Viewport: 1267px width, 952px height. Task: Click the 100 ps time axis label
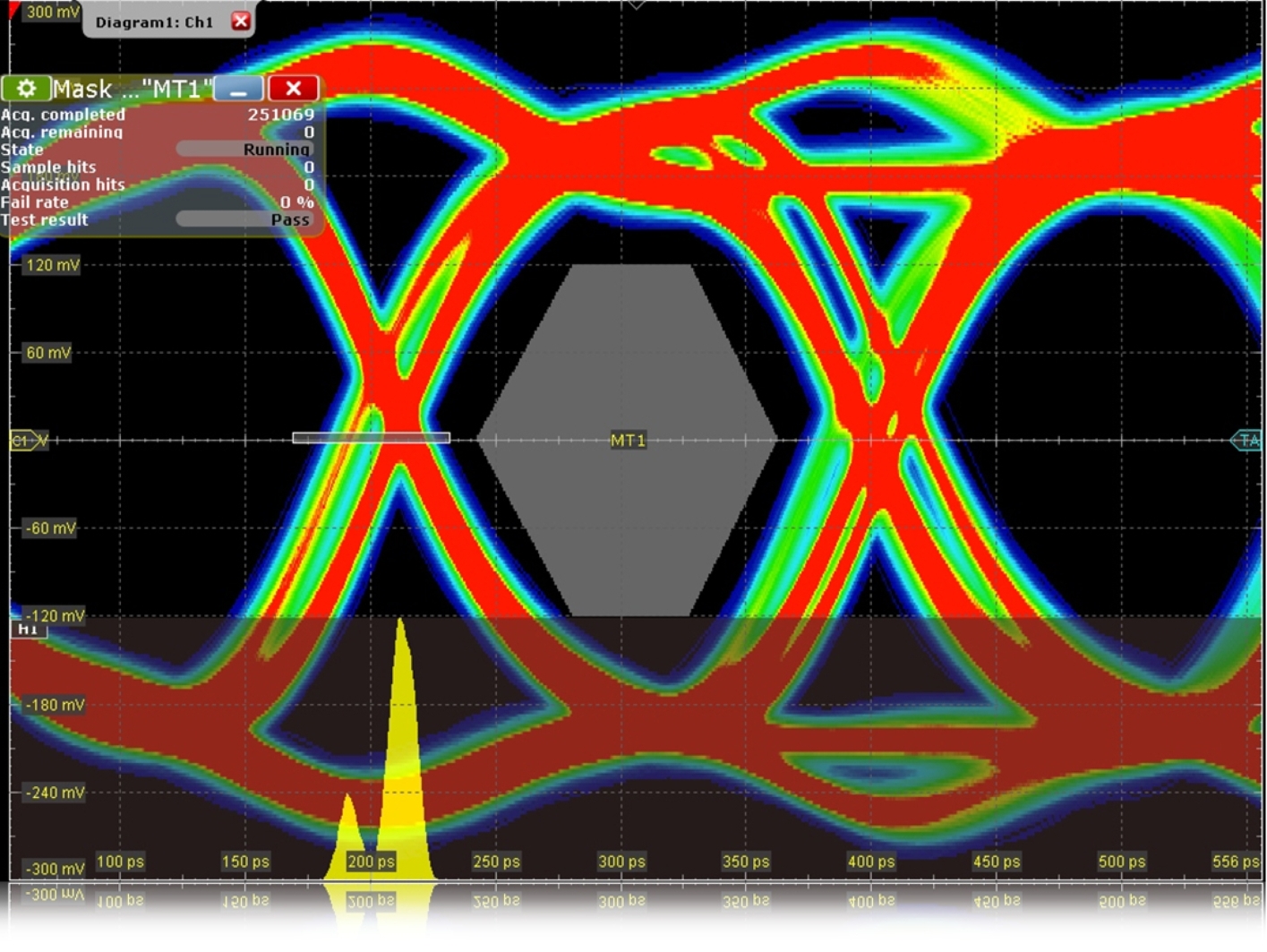tap(120, 862)
